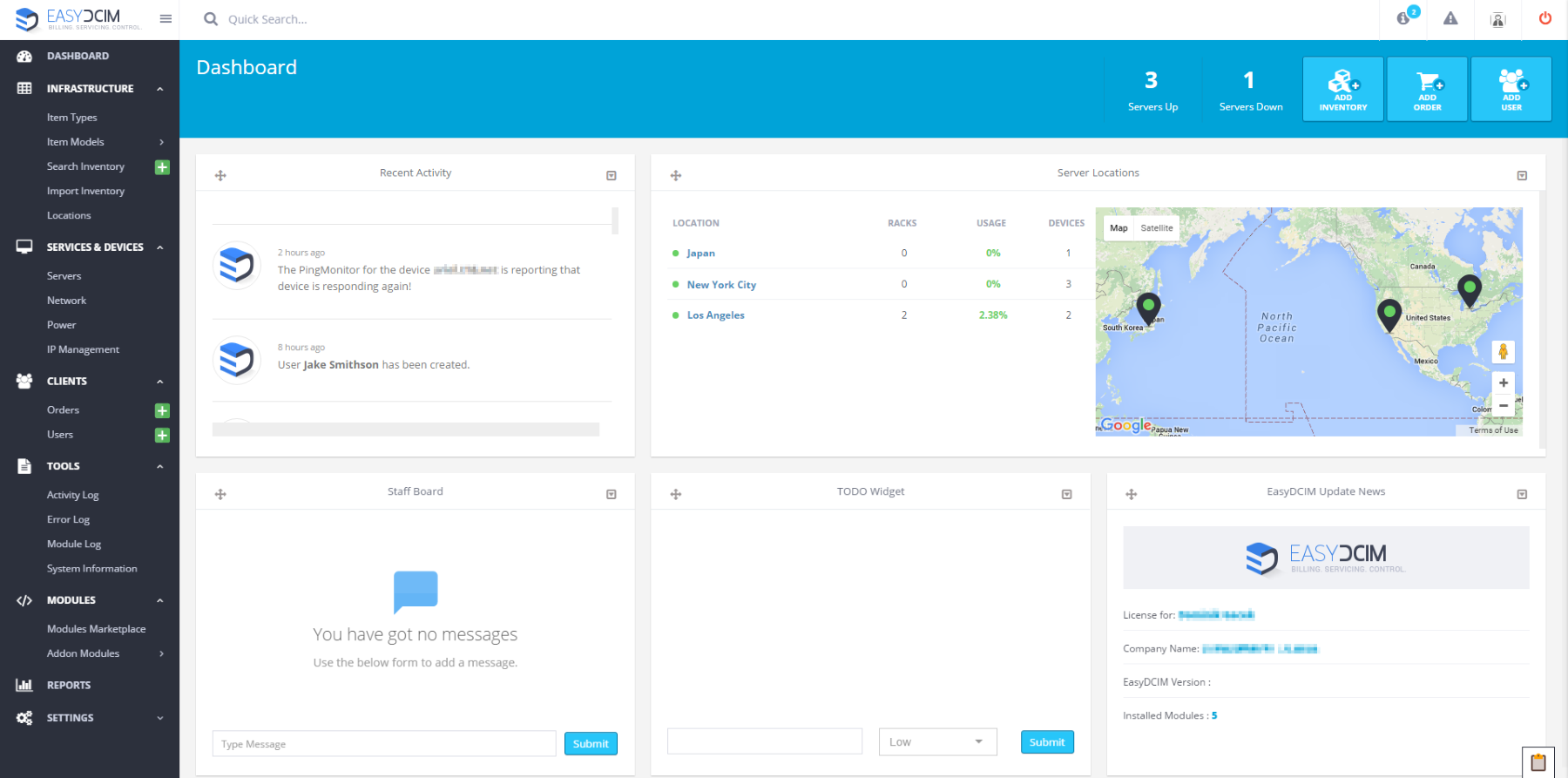Submit the Staff Board message

(591, 744)
